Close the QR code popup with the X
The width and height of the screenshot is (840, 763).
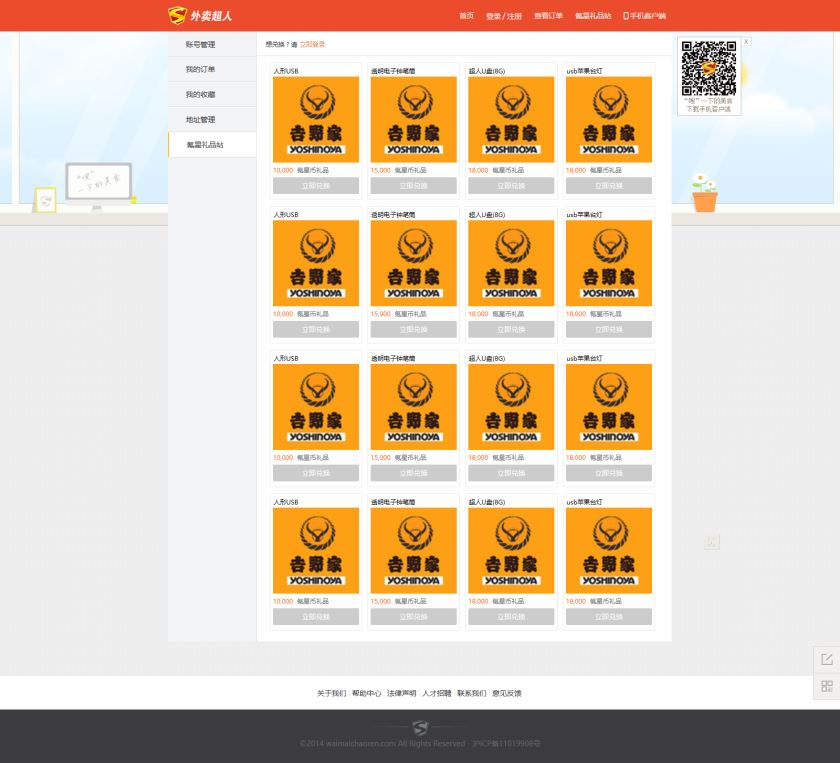click(746, 41)
